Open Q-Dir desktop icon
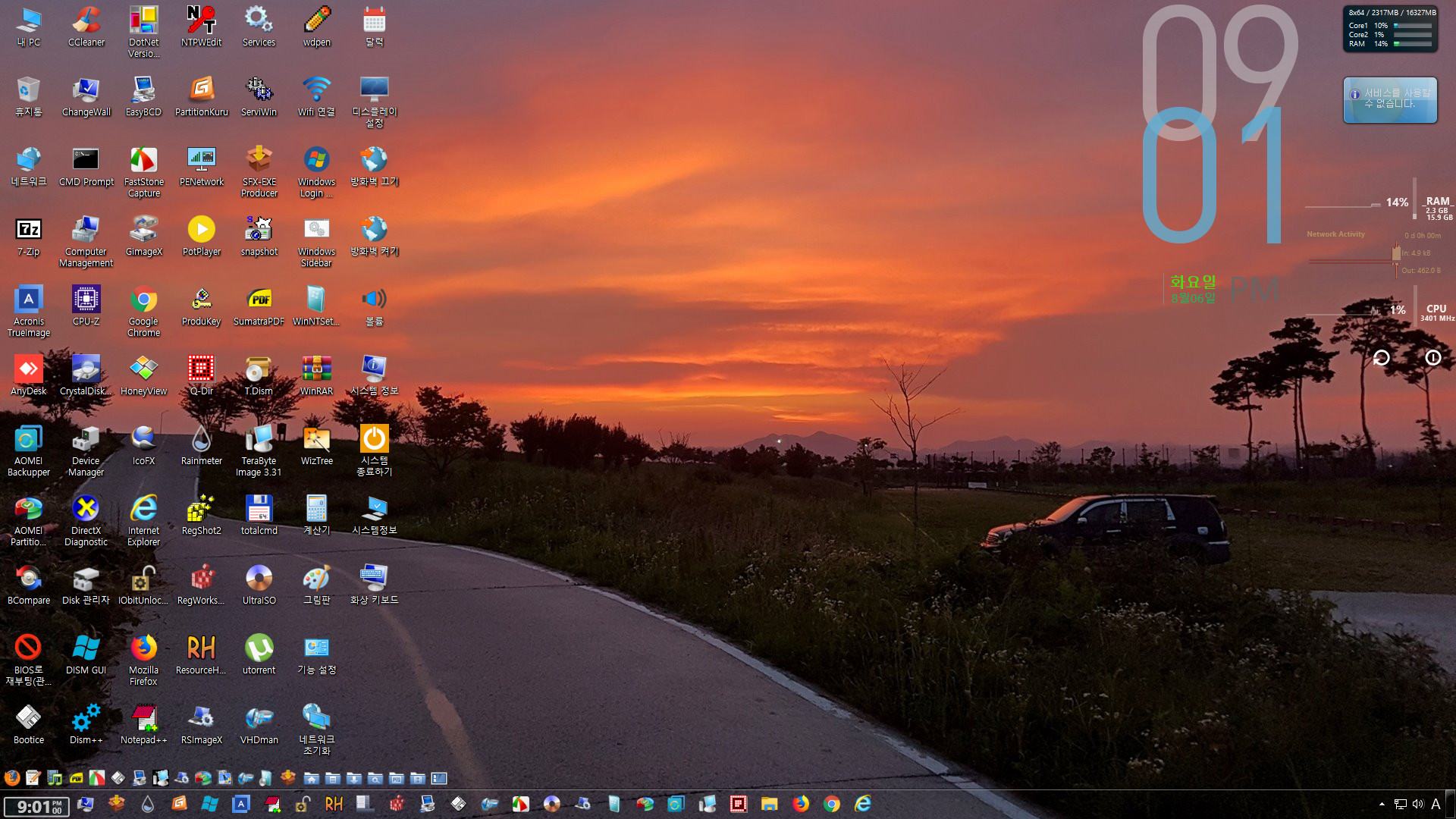 (202, 376)
